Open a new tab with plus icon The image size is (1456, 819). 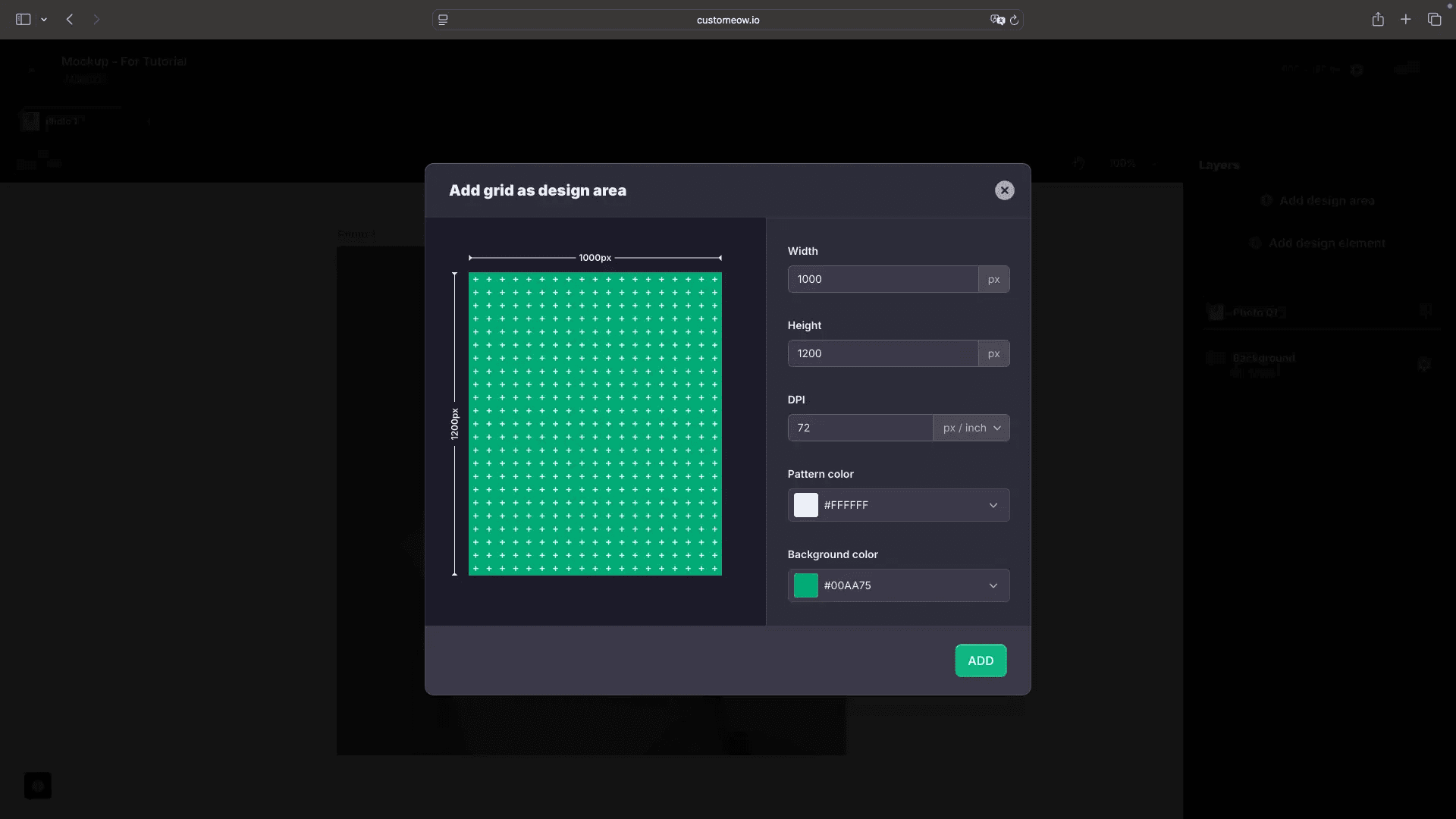(x=1405, y=20)
